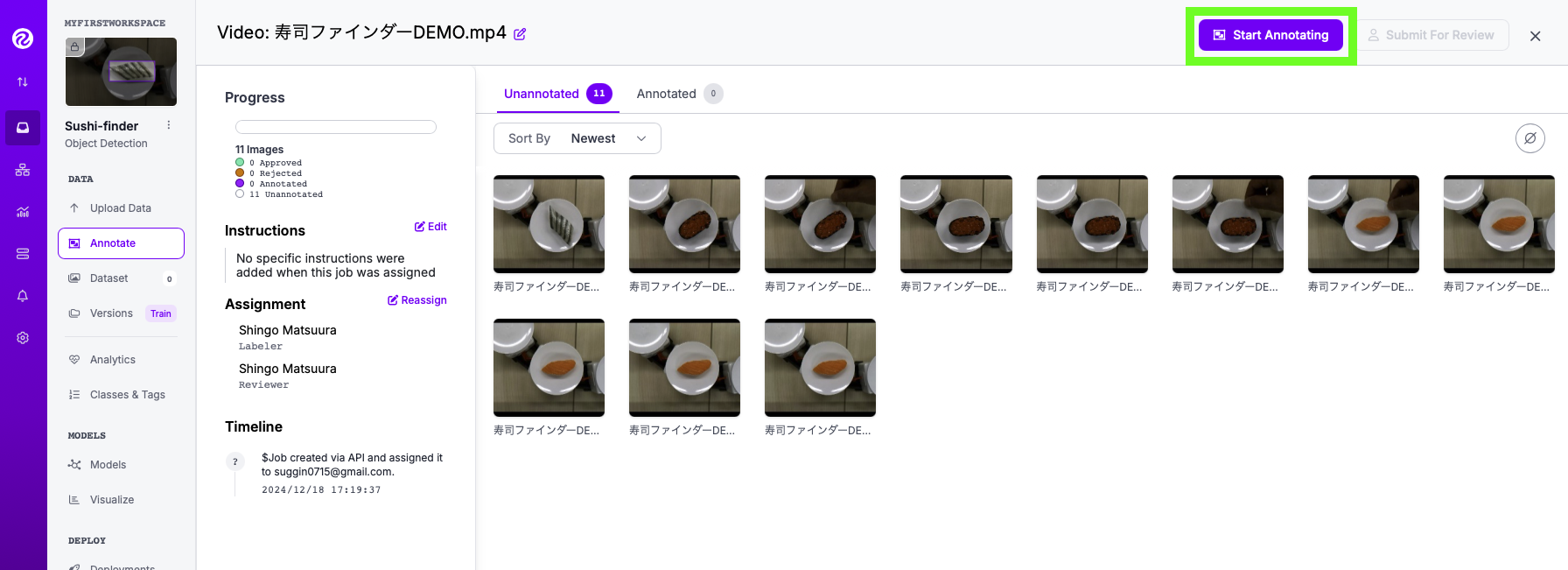Open Dataset in the sidebar
The width and height of the screenshot is (1568, 570).
121,278
